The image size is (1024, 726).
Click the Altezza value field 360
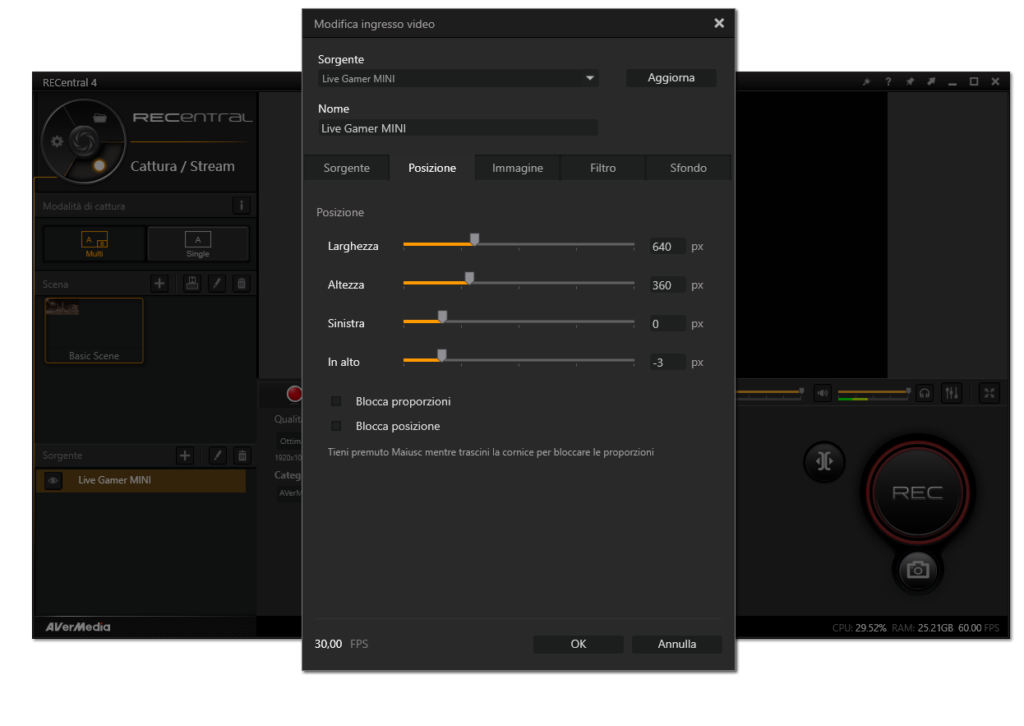[667, 285]
